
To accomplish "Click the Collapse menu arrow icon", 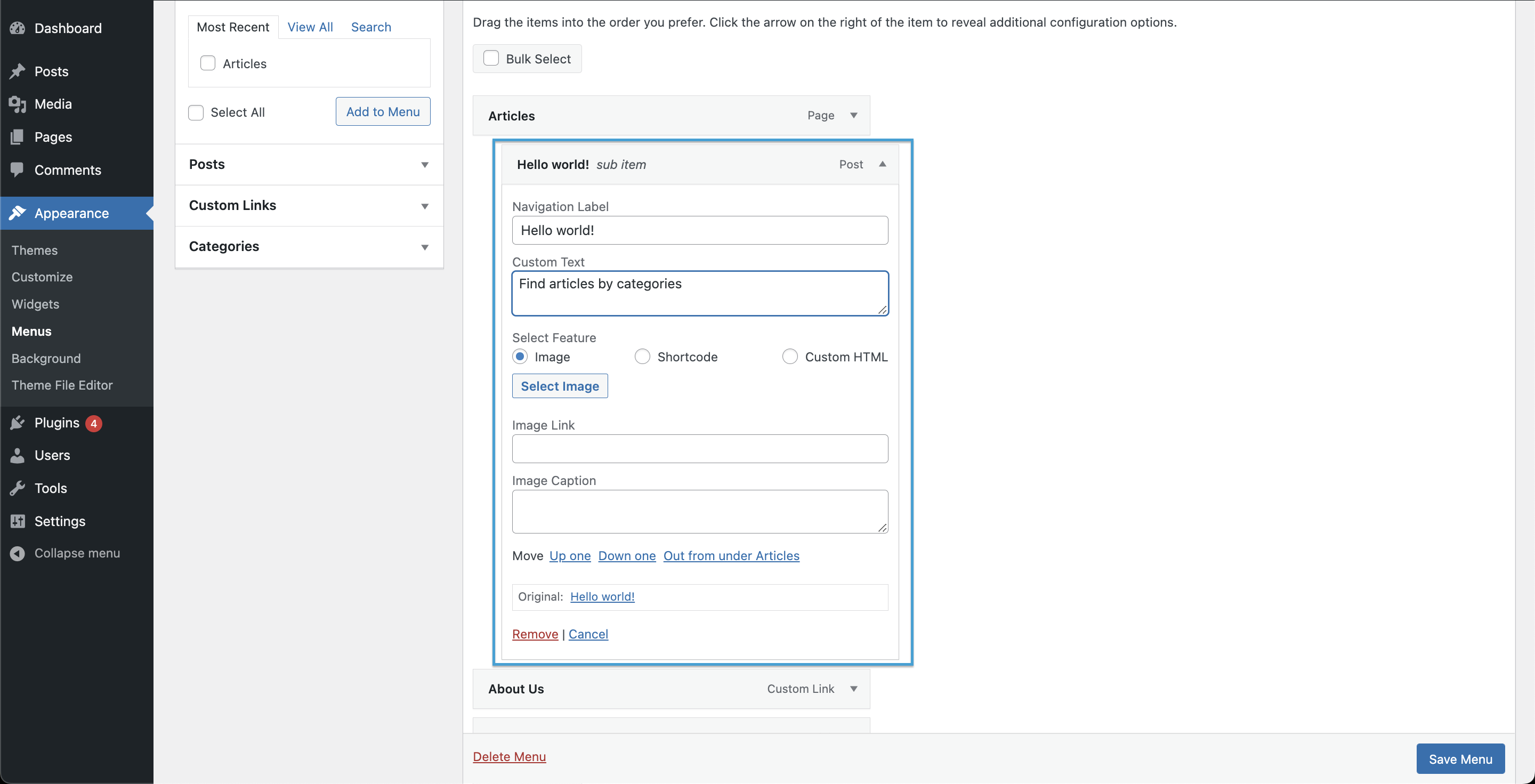I will 17,553.
